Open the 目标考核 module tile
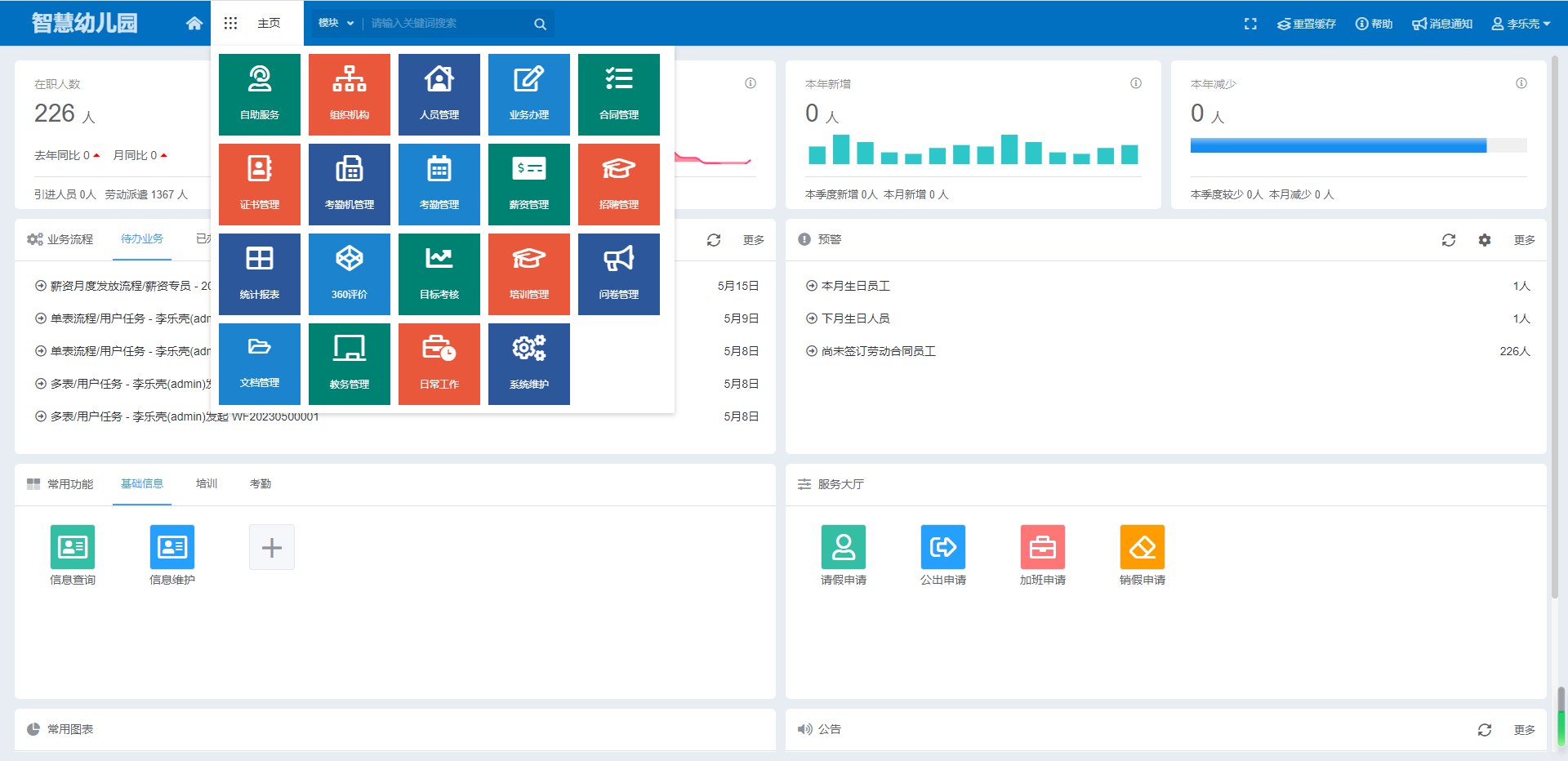1568x761 pixels. pyautogui.click(x=439, y=274)
